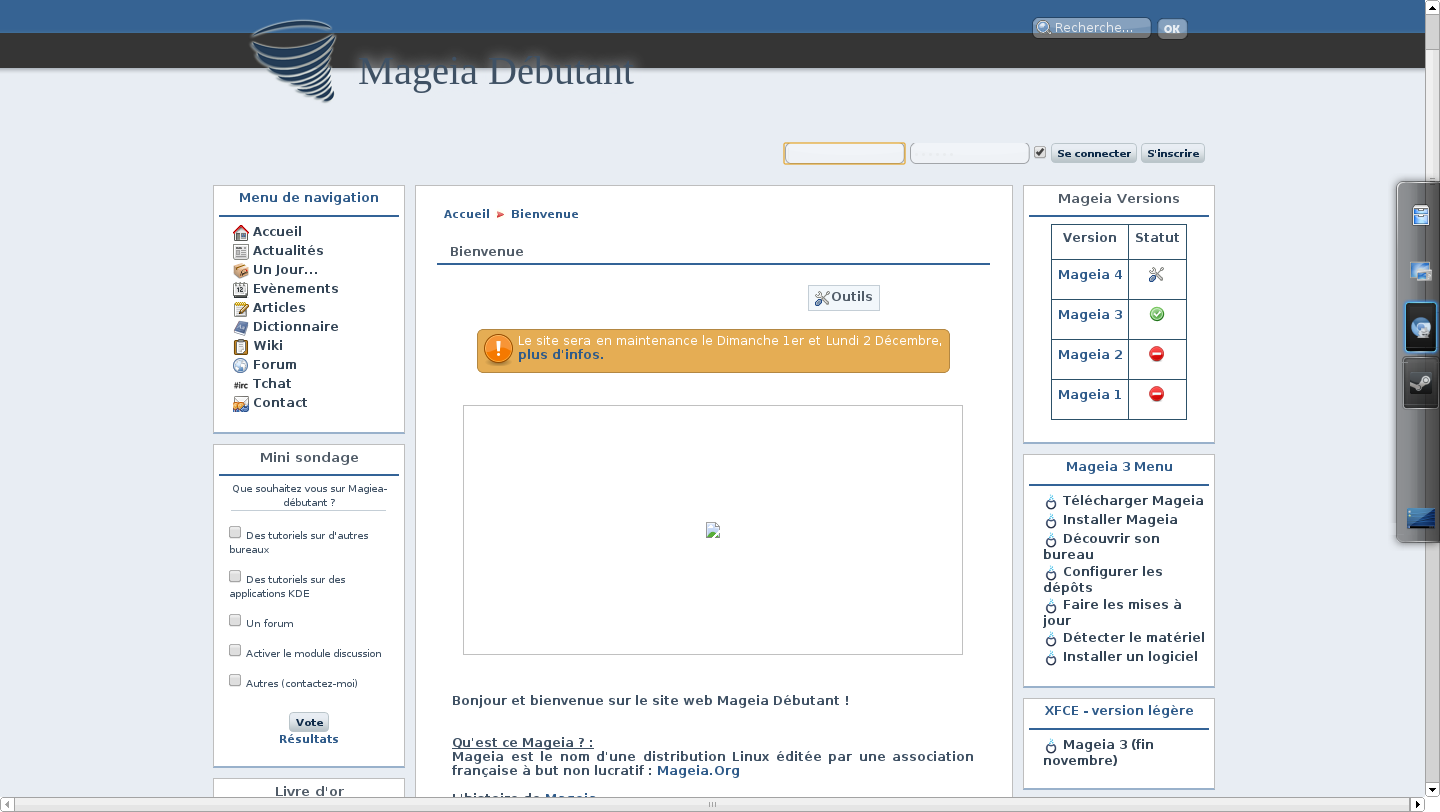Click the Tchat #irc icon
This screenshot has width=1440, height=812.
point(240,384)
